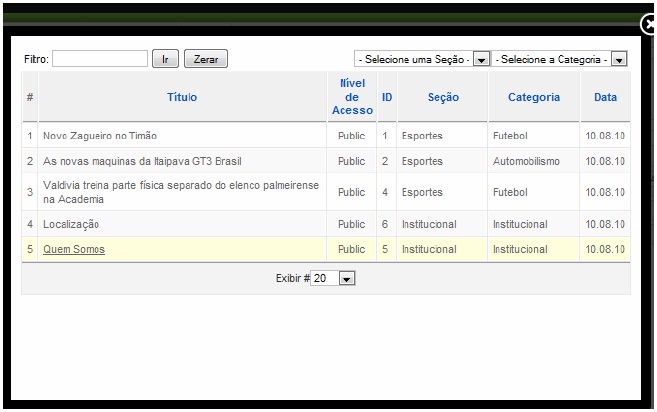657x412 pixels.
Task: Open the Selecione uma Seção dropdown
Action: (422, 59)
